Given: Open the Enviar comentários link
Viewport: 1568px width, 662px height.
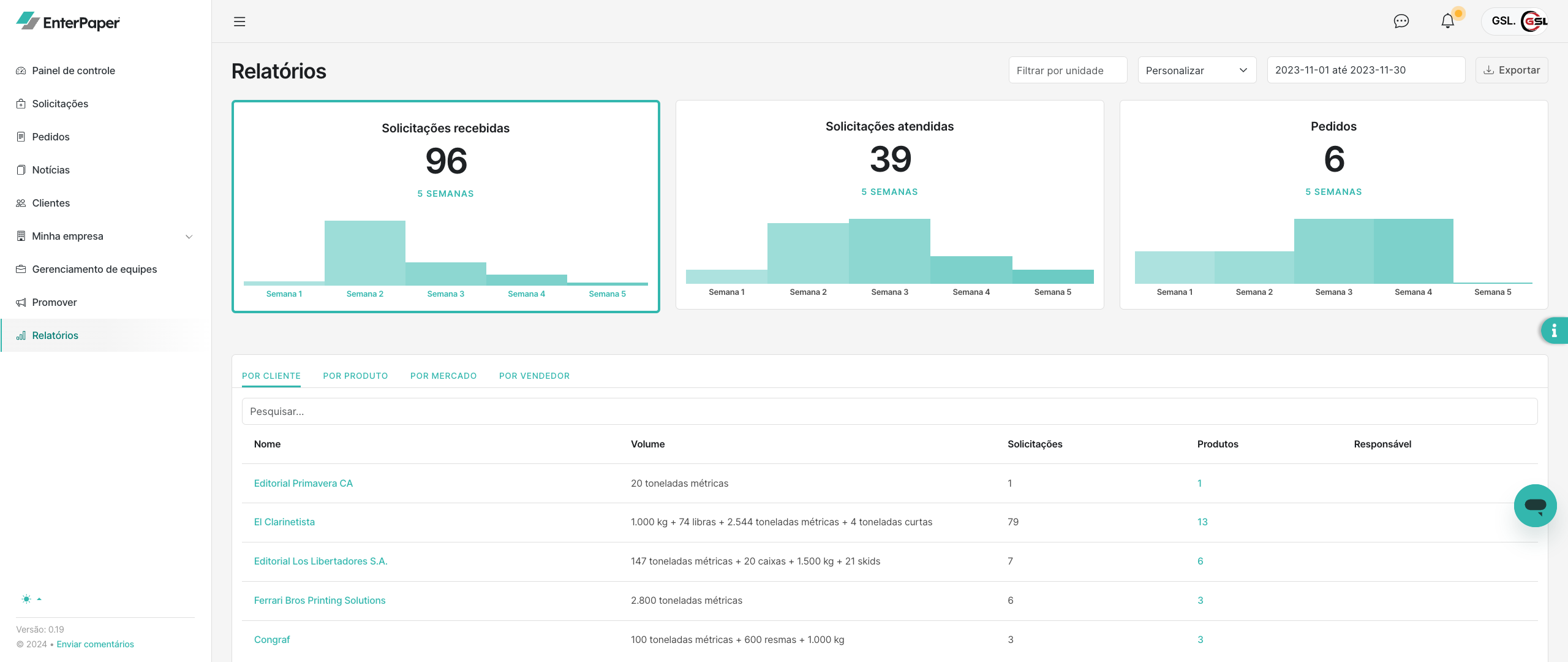Looking at the screenshot, I should (95, 644).
